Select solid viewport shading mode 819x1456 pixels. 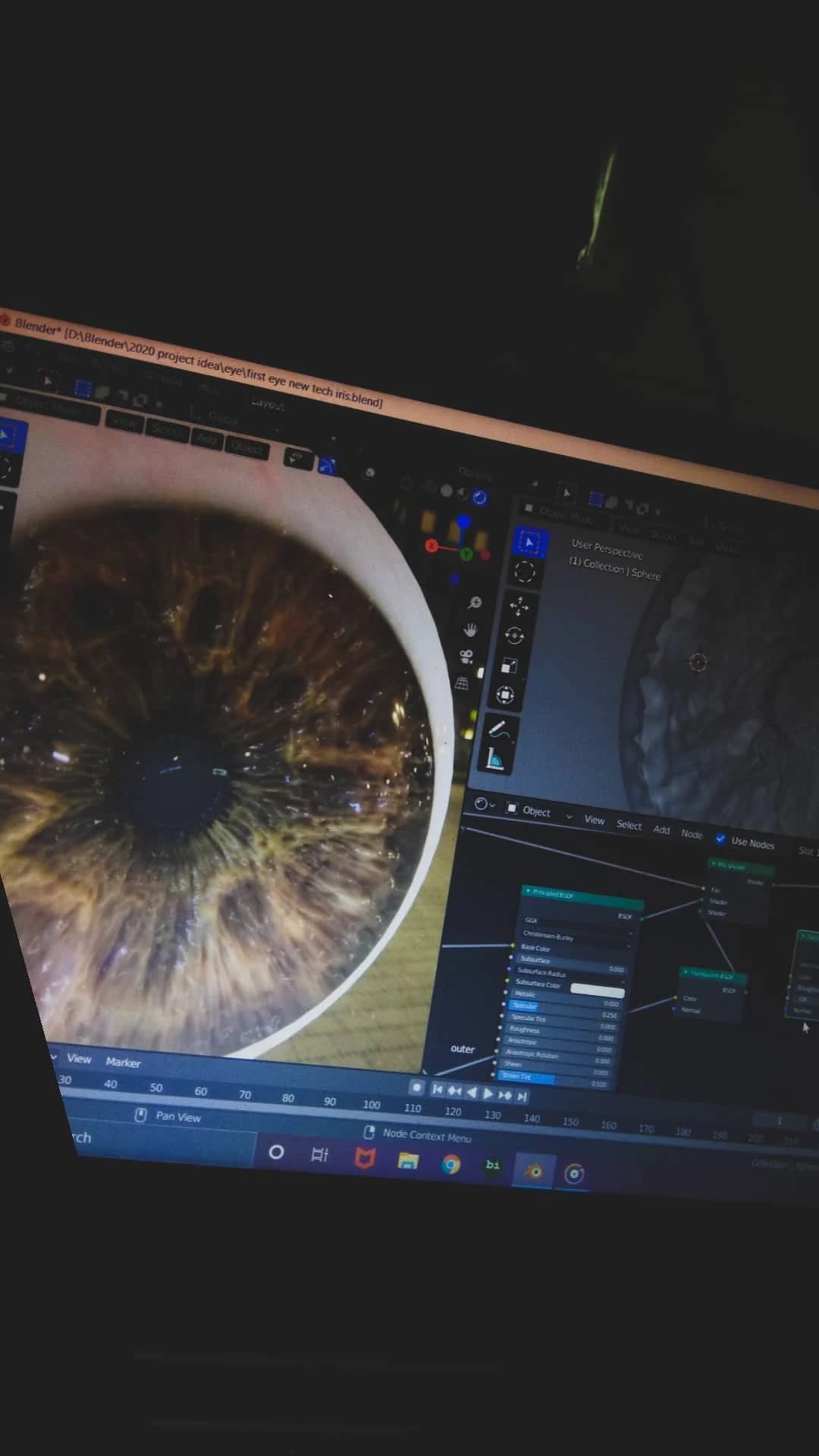pos(447,491)
